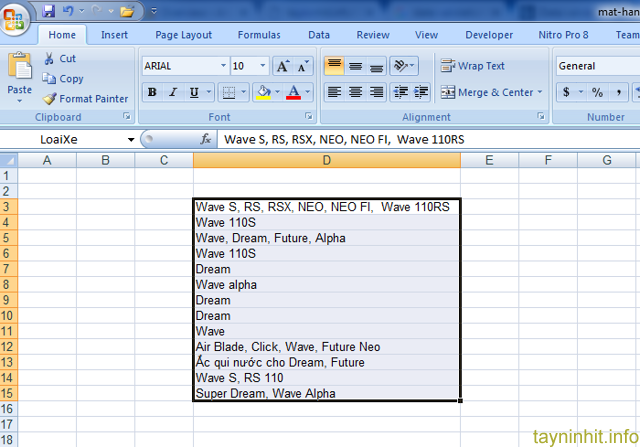The width and height of the screenshot is (640, 447).
Task: Center-align text horizontally
Action: tap(355, 92)
